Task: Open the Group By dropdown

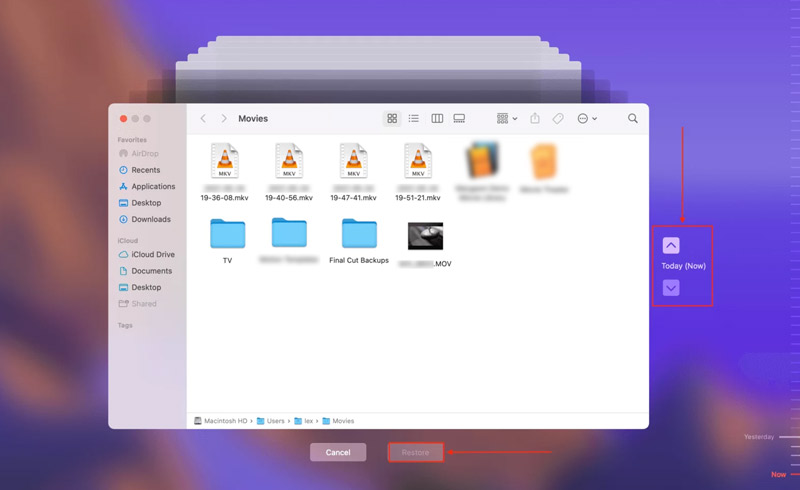Action: tap(507, 119)
